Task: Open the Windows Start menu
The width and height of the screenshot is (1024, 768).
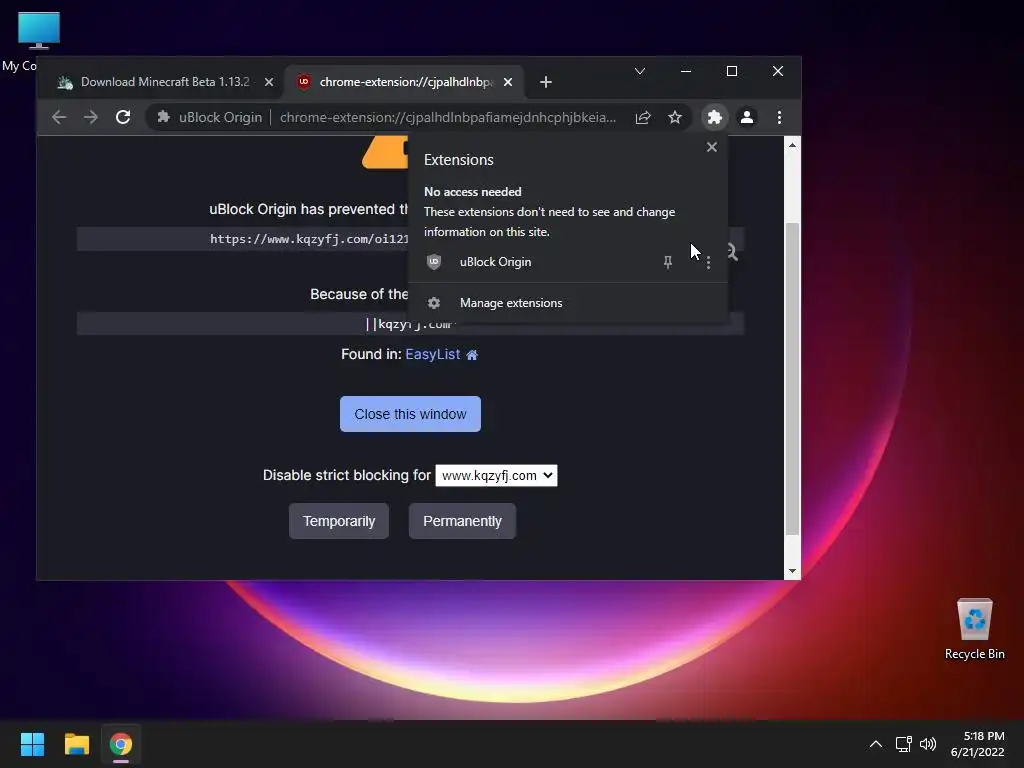Action: (x=32, y=744)
